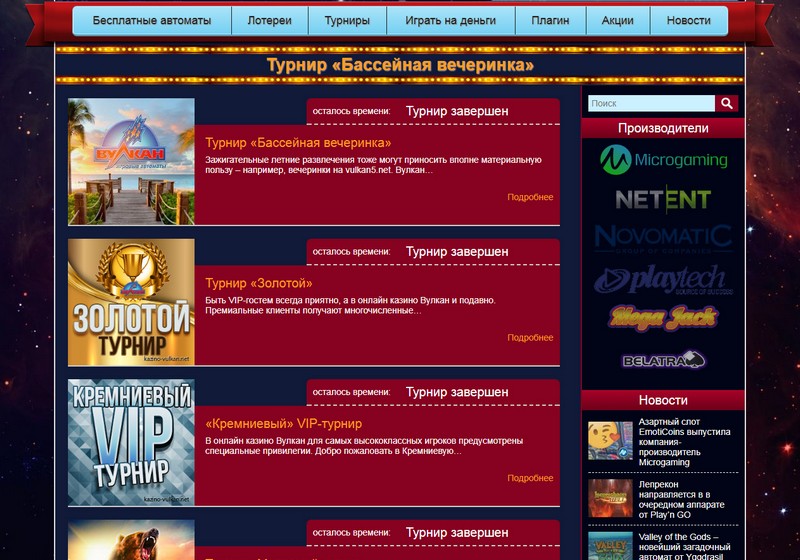This screenshot has height=560, width=800.
Task: Open the Плагин menu item
Action: point(551,21)
